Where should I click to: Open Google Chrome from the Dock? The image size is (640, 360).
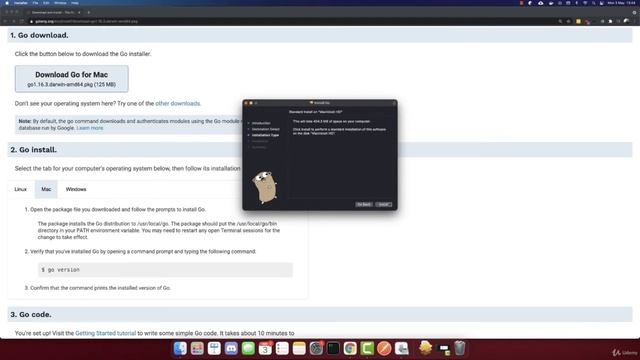pyautogui.click(x=350, y=348)
